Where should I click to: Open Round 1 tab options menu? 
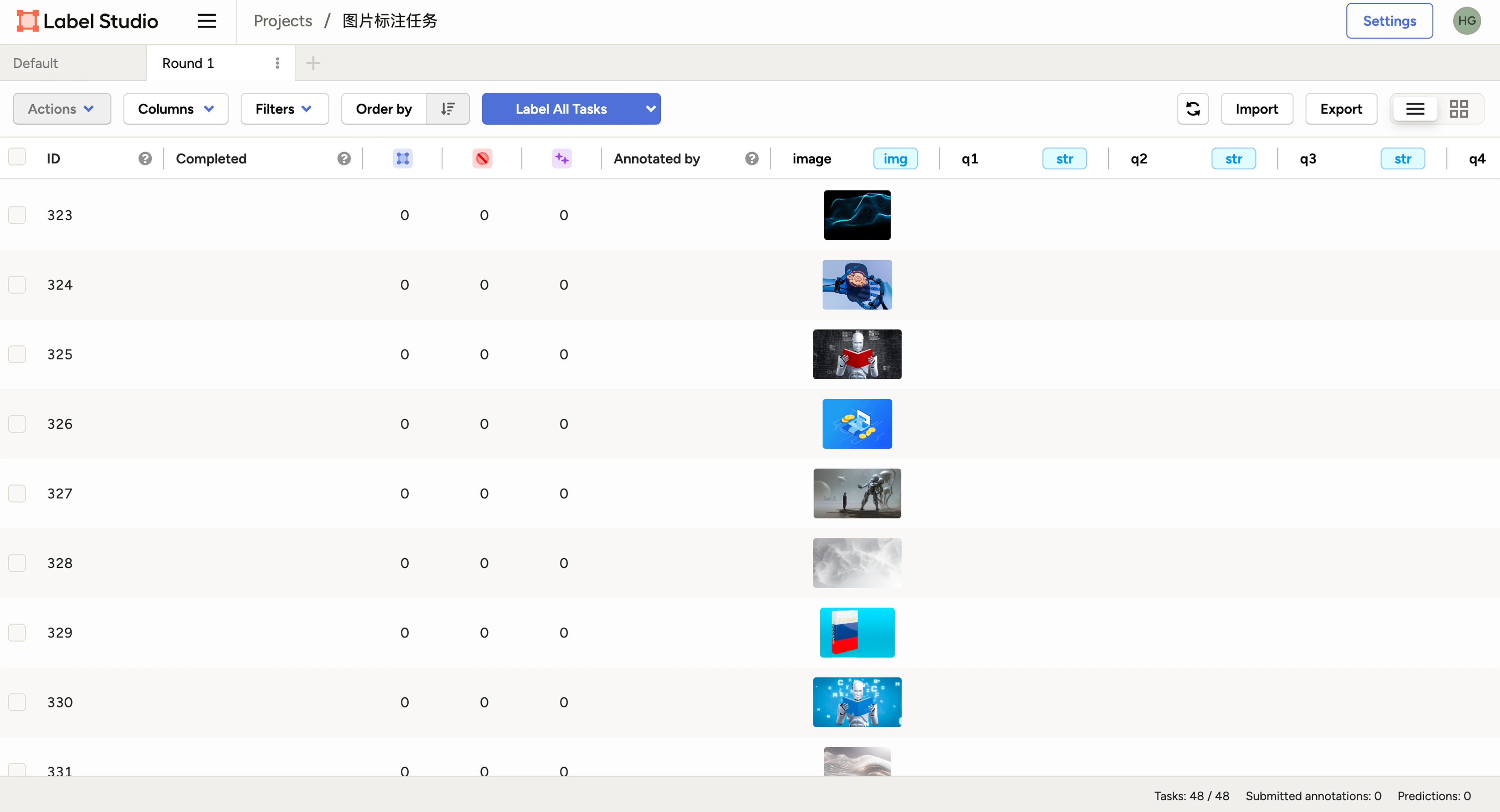(x=277, y=63)
